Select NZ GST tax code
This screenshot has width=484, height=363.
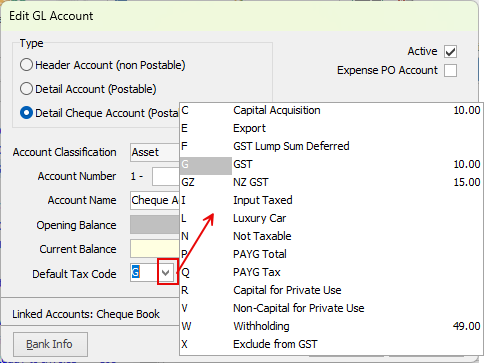click(331, 182)
